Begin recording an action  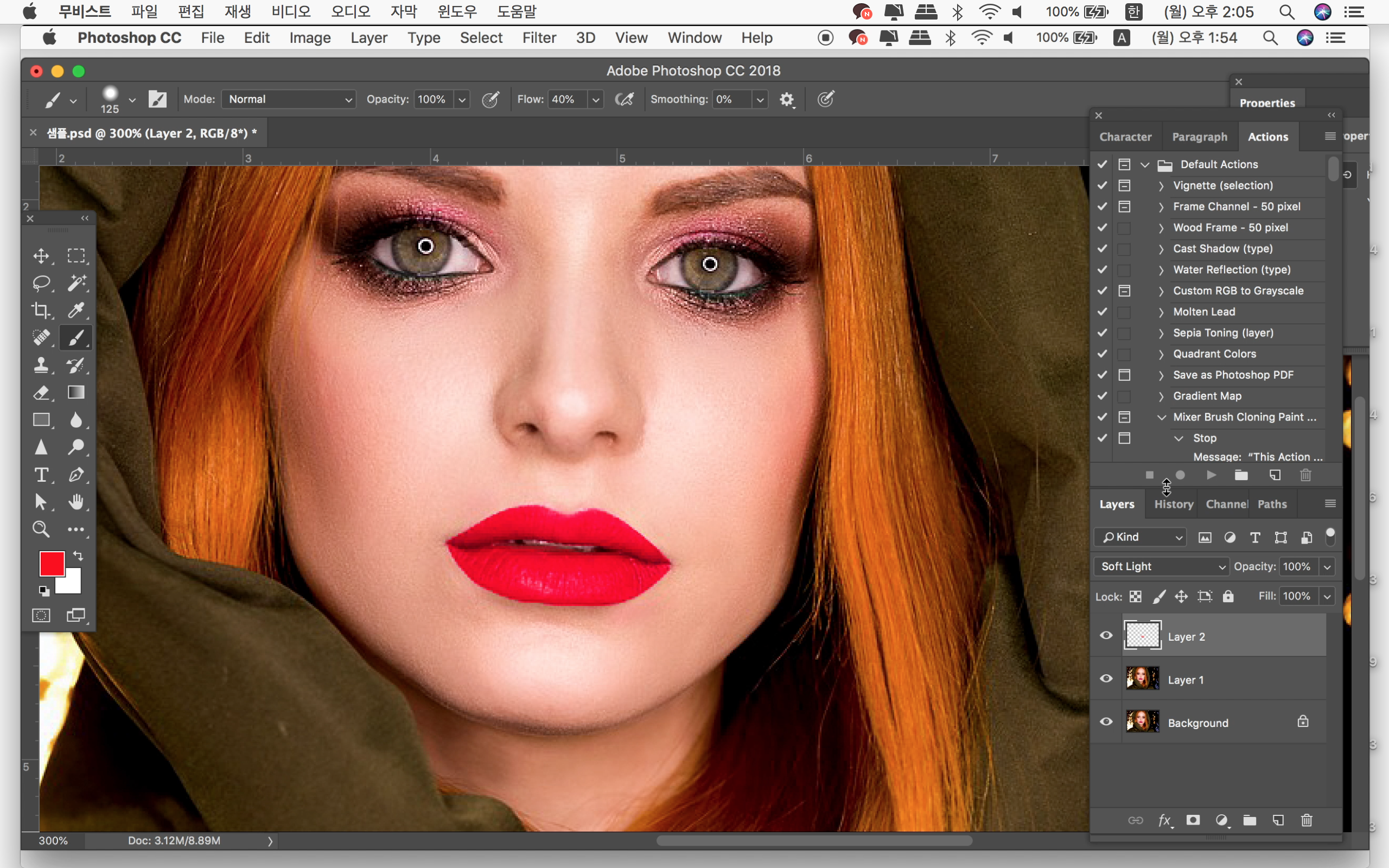click(x=1180, y=475)
